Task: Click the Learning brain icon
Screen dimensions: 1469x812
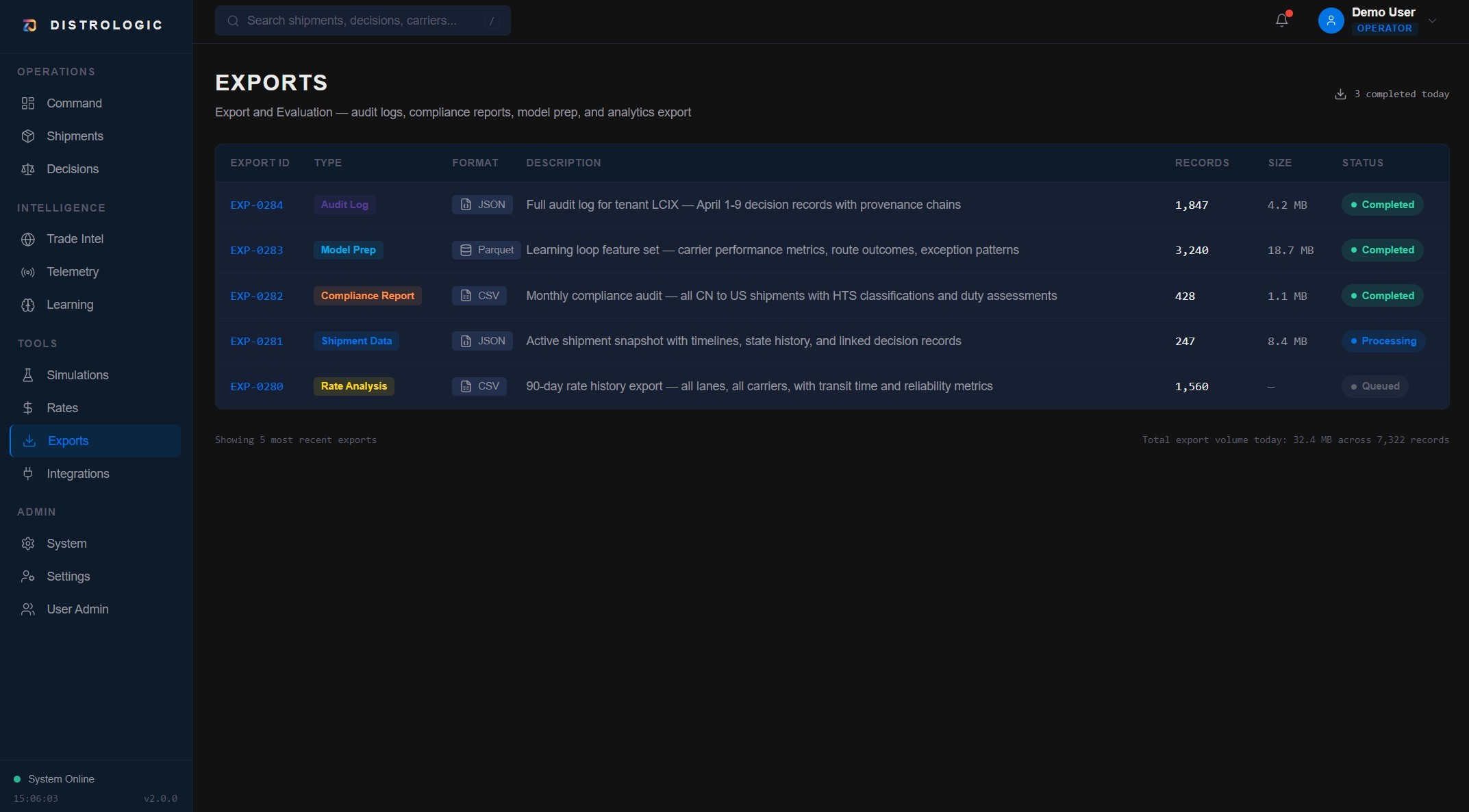Action: pos(28,305)
